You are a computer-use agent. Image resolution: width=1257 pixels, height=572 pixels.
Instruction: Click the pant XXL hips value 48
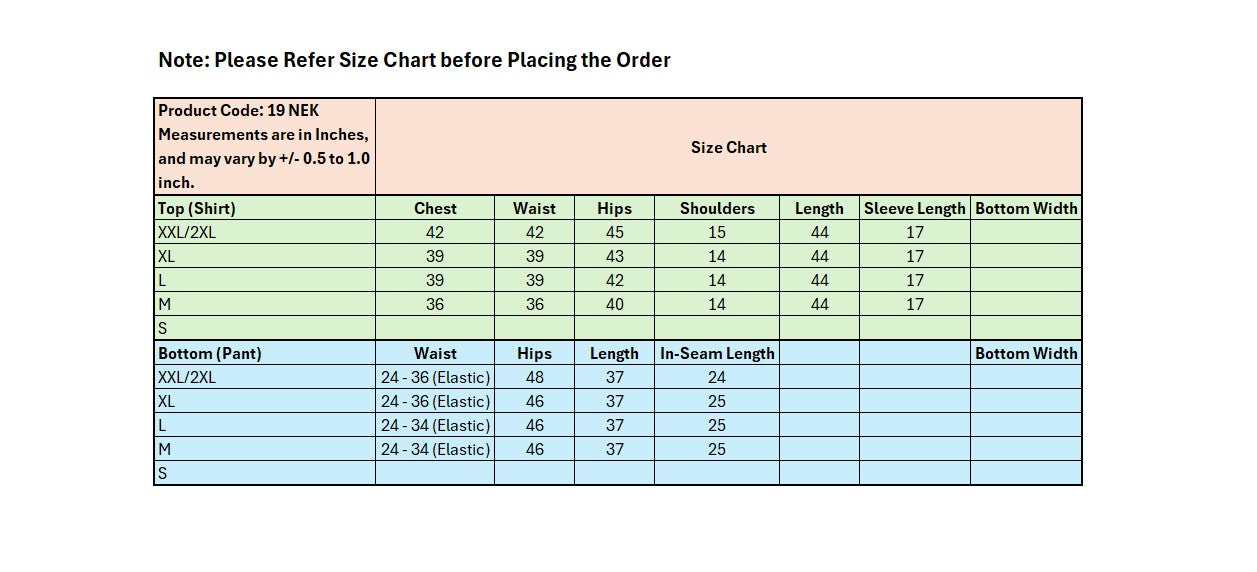click(535, 377)
